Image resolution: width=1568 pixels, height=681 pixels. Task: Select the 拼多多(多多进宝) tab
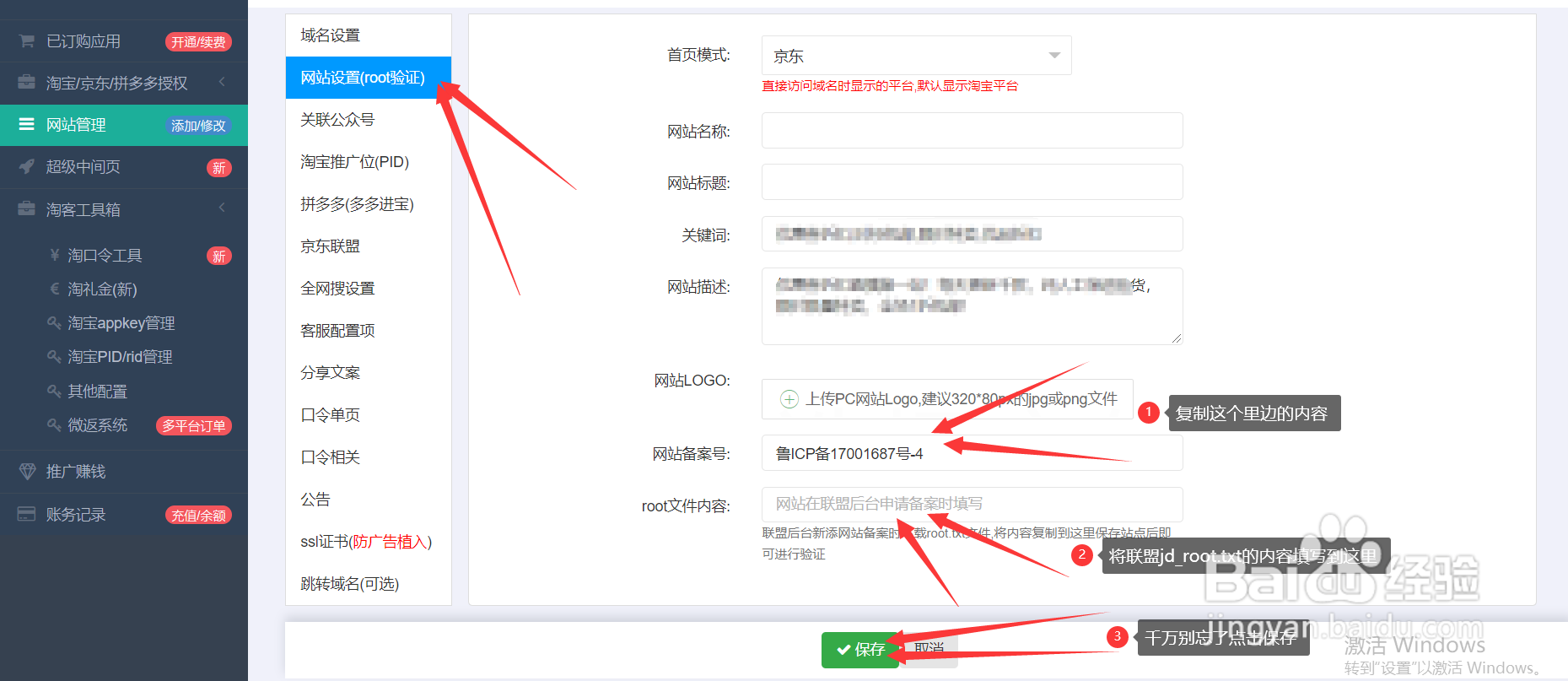pos(369,204)
